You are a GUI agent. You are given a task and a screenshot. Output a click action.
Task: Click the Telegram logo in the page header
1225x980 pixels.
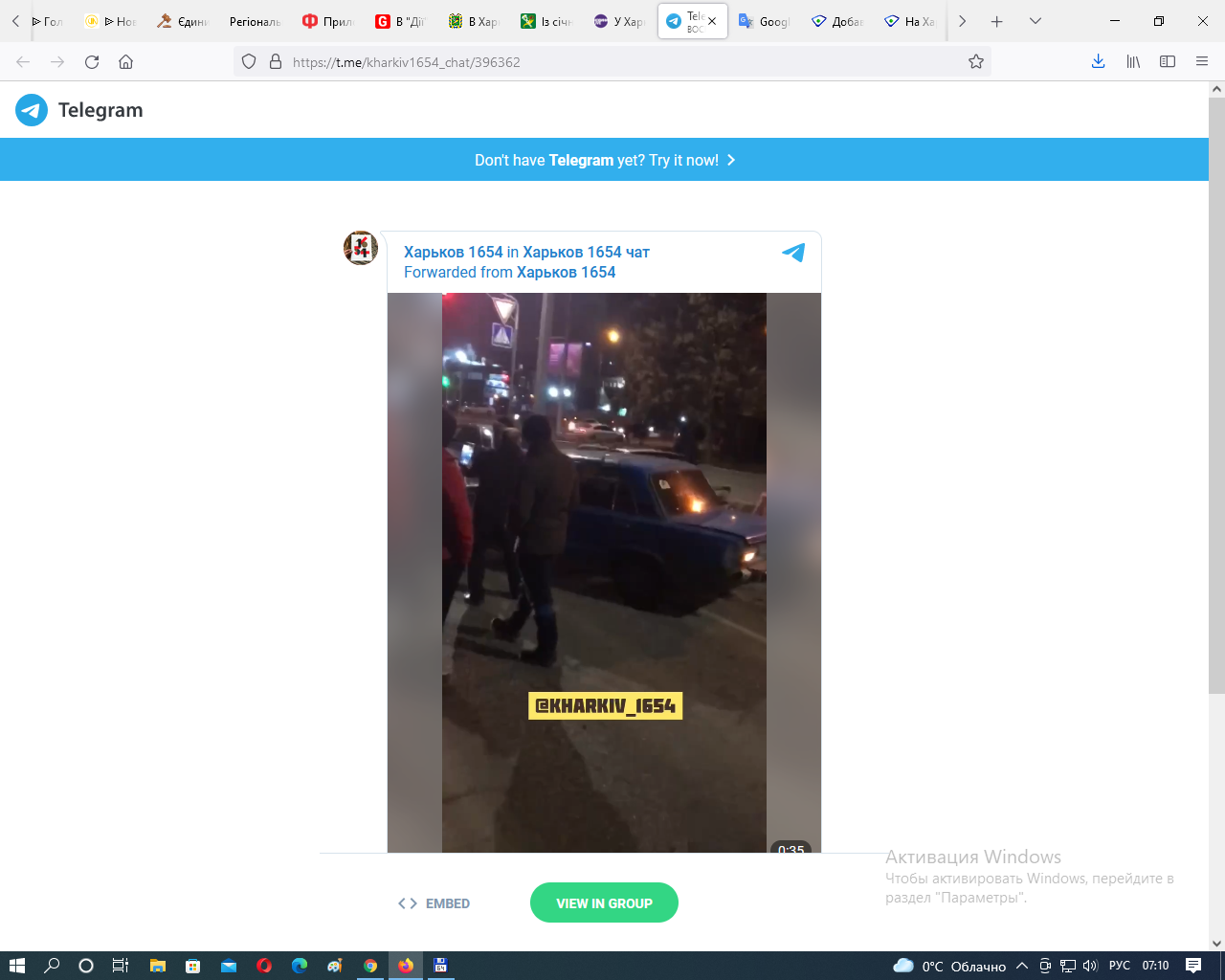[78, 110]
